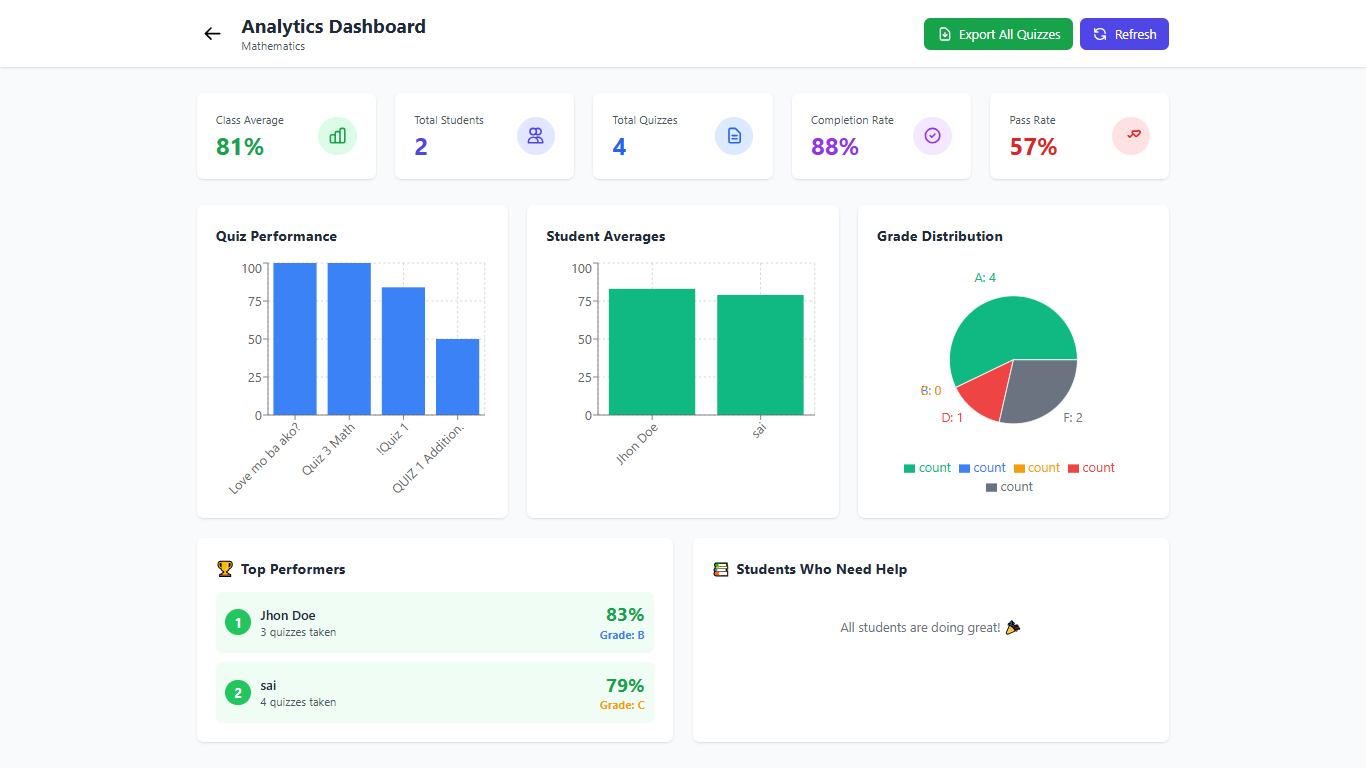Viewport: 1366px width, 768px height.
Task: Select the orange legend swatch in Grade Distribution
Action: [x=1019, y=468]
